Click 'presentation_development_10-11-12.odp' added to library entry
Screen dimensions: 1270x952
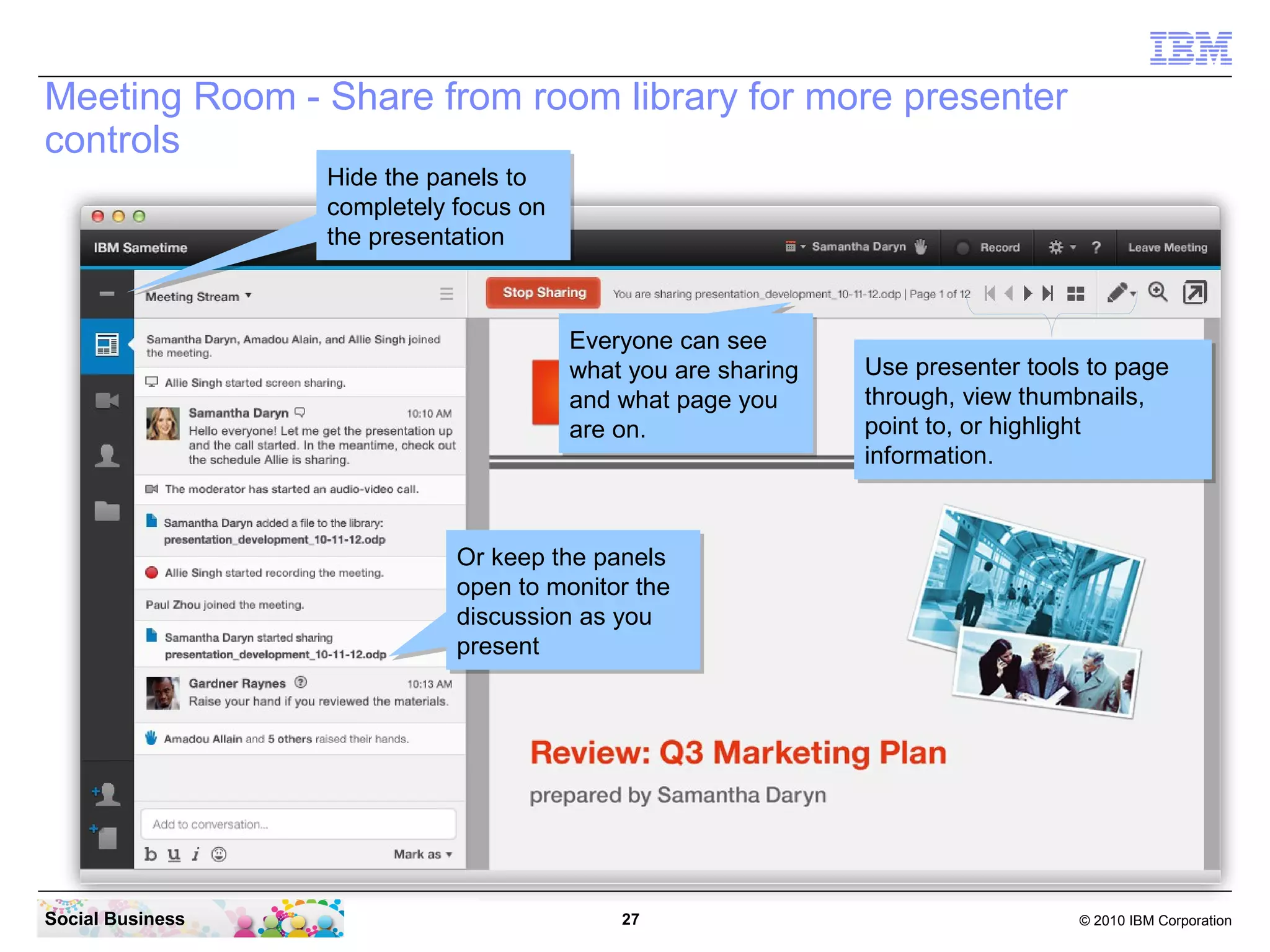[x=274, y=539]
